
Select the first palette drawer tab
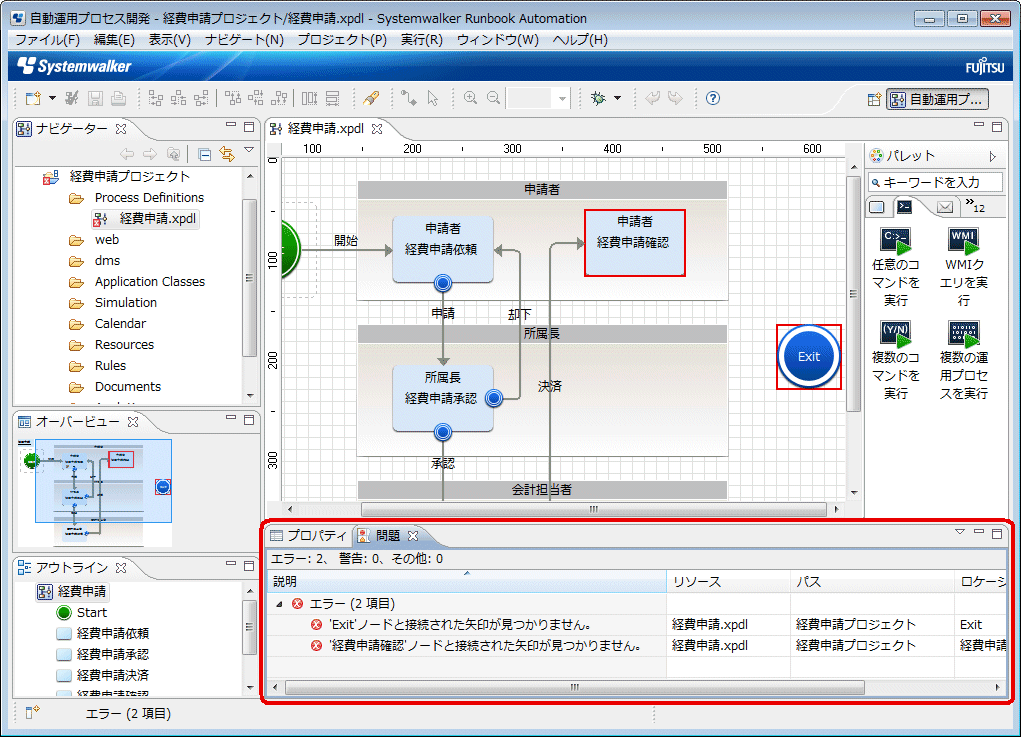(x=877, y=207)
